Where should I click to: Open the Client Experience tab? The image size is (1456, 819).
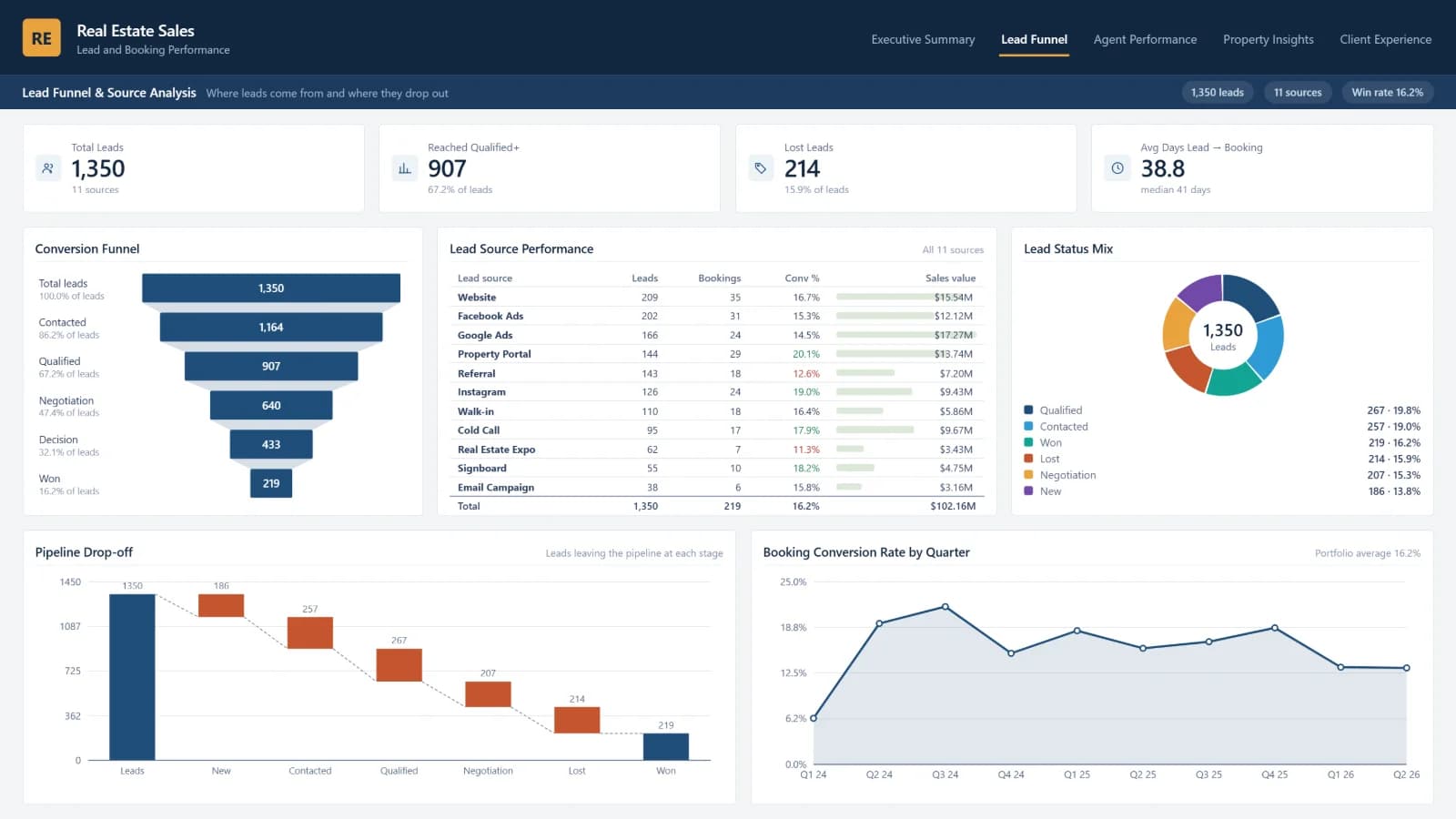1385,39
